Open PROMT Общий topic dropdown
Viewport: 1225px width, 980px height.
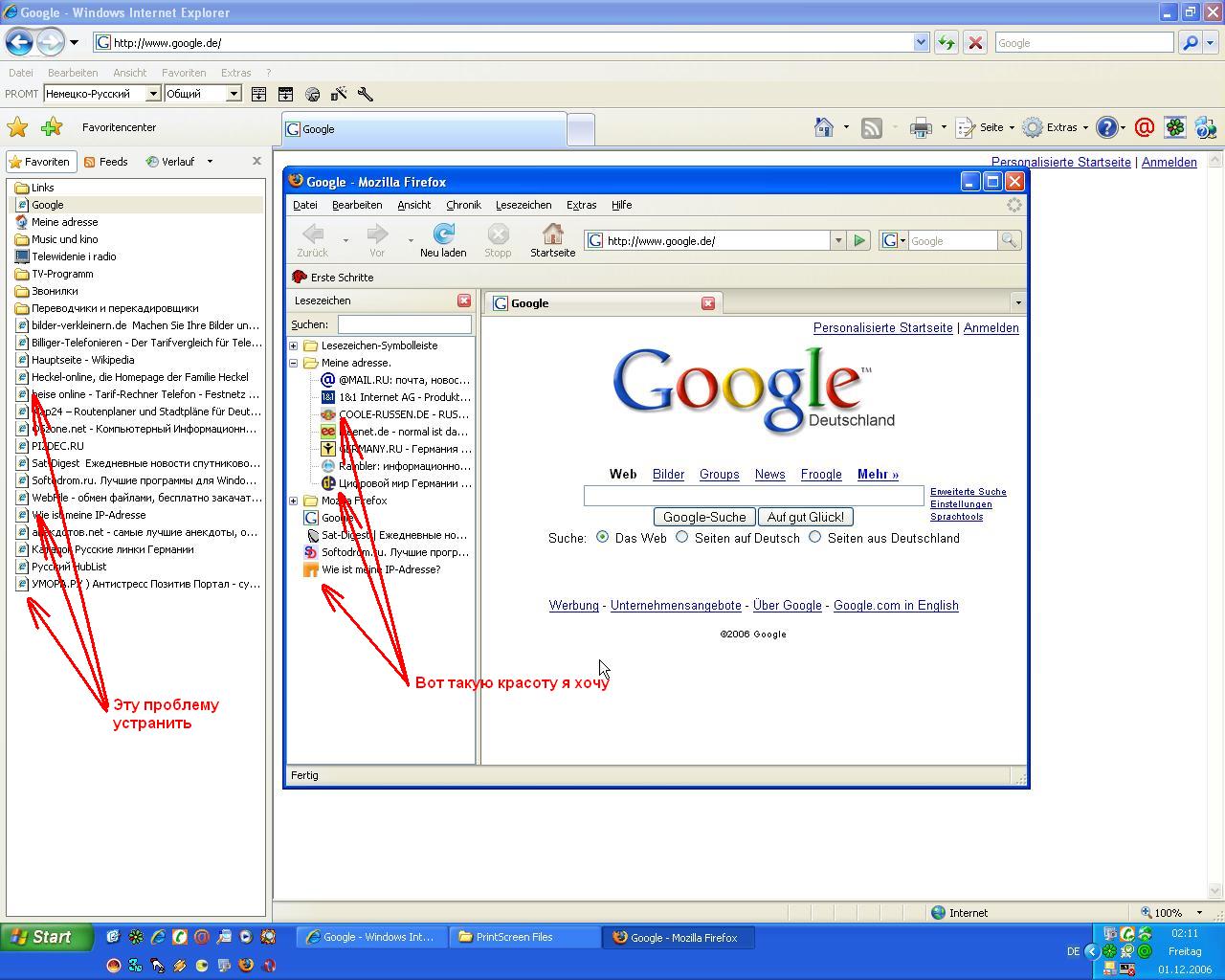(x=233, y=94)
